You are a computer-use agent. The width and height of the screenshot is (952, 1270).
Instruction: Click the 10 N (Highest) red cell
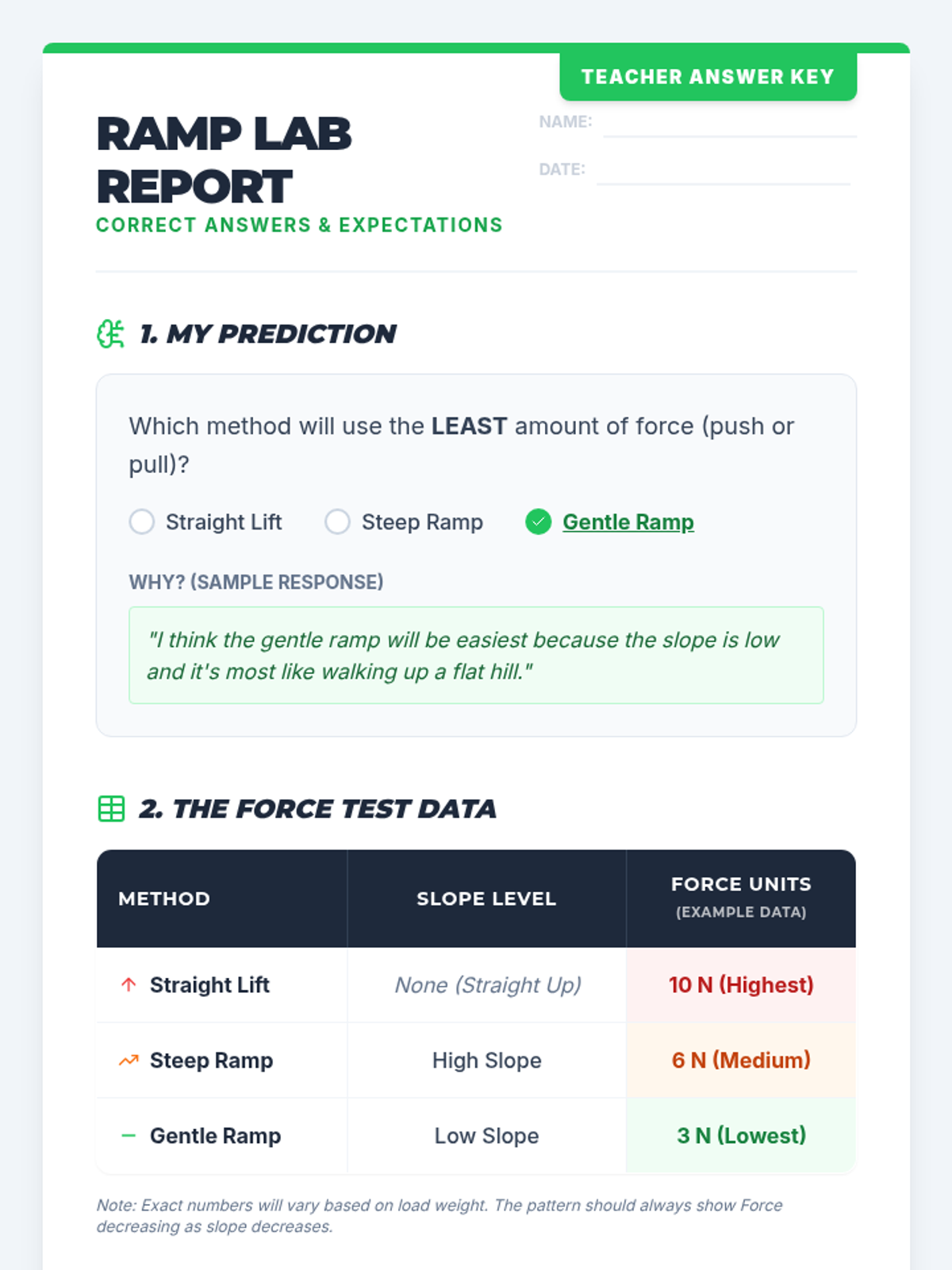[741, 985]
